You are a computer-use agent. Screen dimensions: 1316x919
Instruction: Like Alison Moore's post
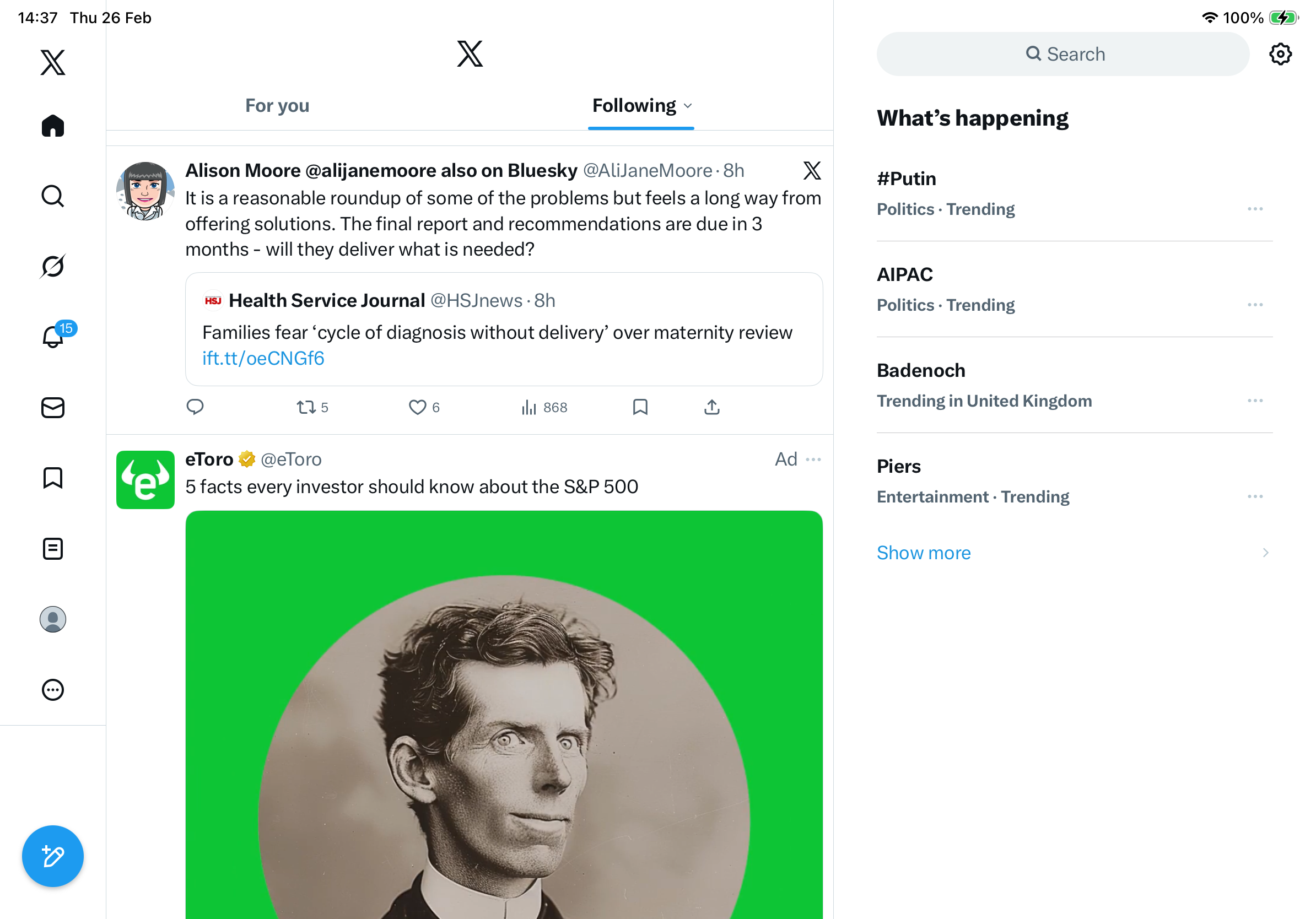pos(417,407)
